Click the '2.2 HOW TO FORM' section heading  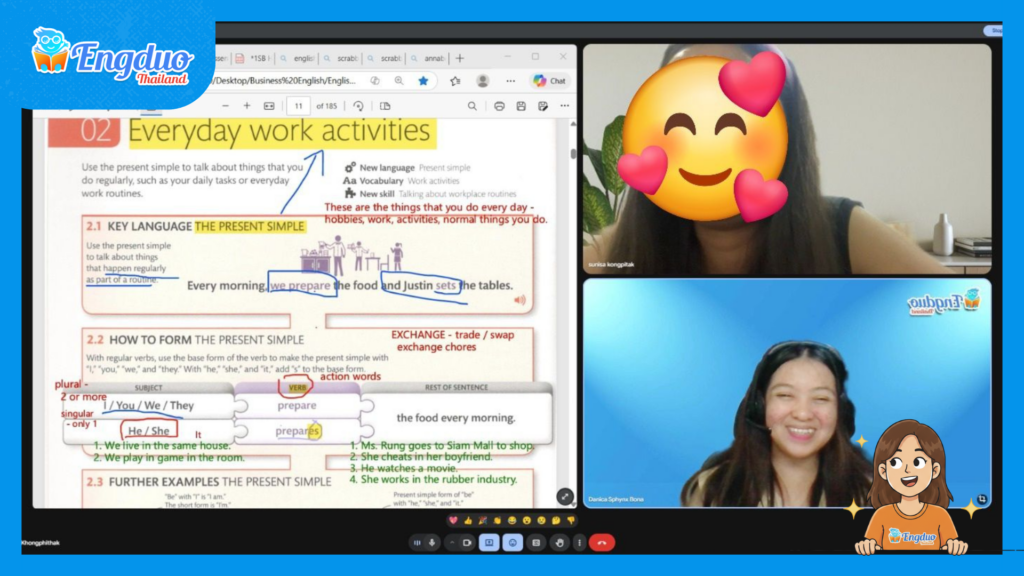point(195,340)
